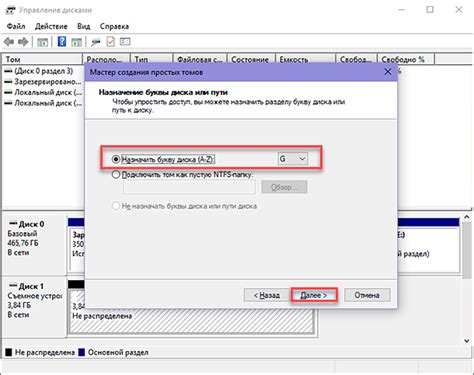Minimize the Управление дисками window
The width and height of the screenshot is (474, 375).
pos(402,10)
